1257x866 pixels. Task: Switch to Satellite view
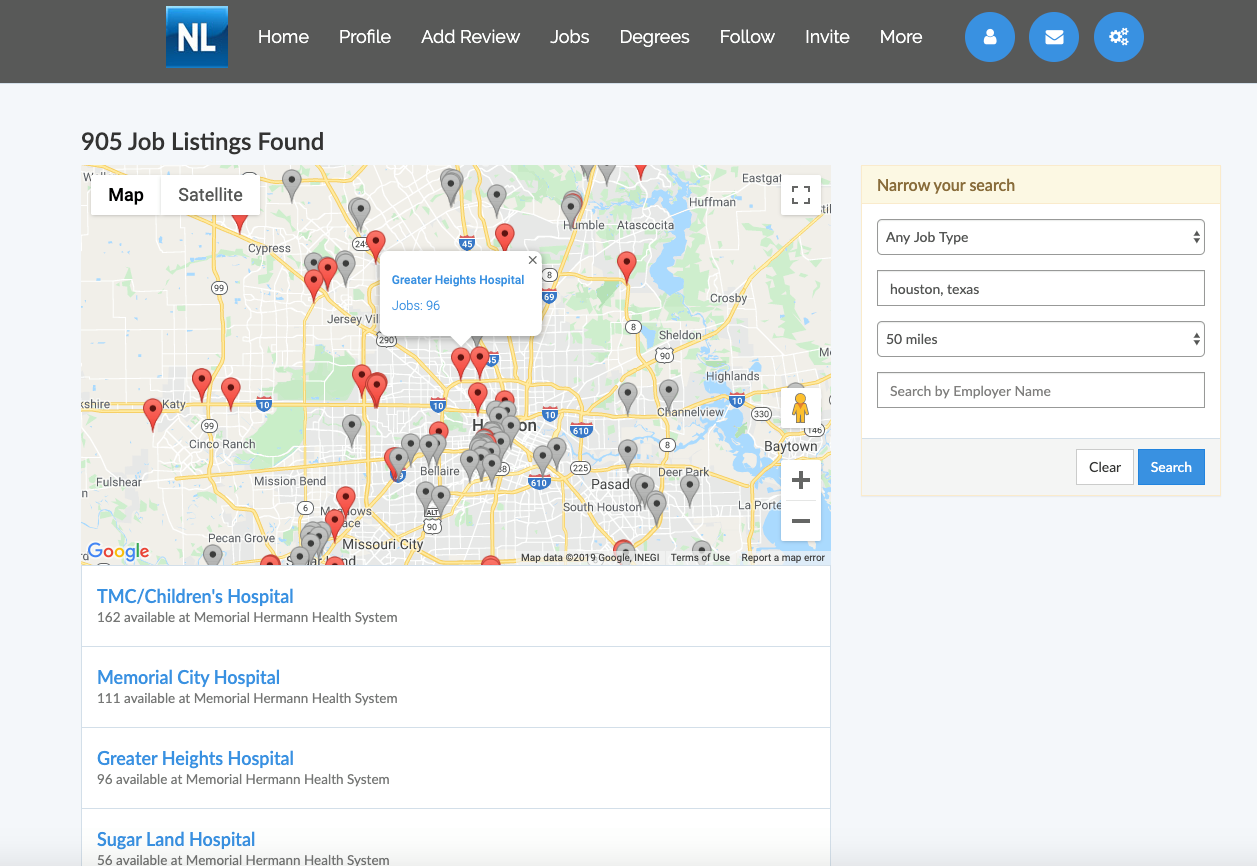210,195
